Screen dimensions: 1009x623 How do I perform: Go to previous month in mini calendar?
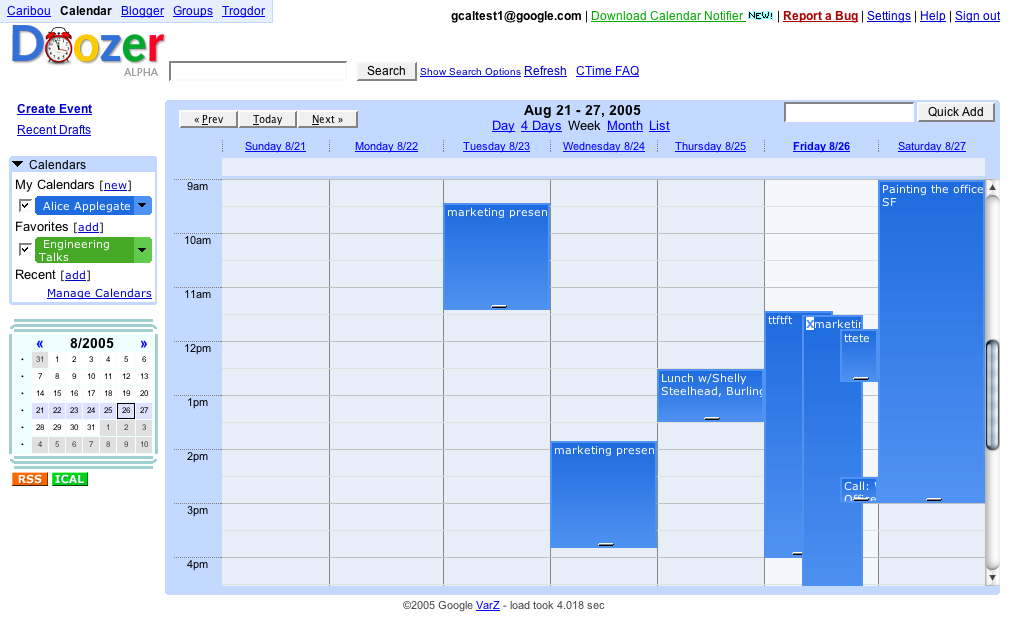pos(40,344)
